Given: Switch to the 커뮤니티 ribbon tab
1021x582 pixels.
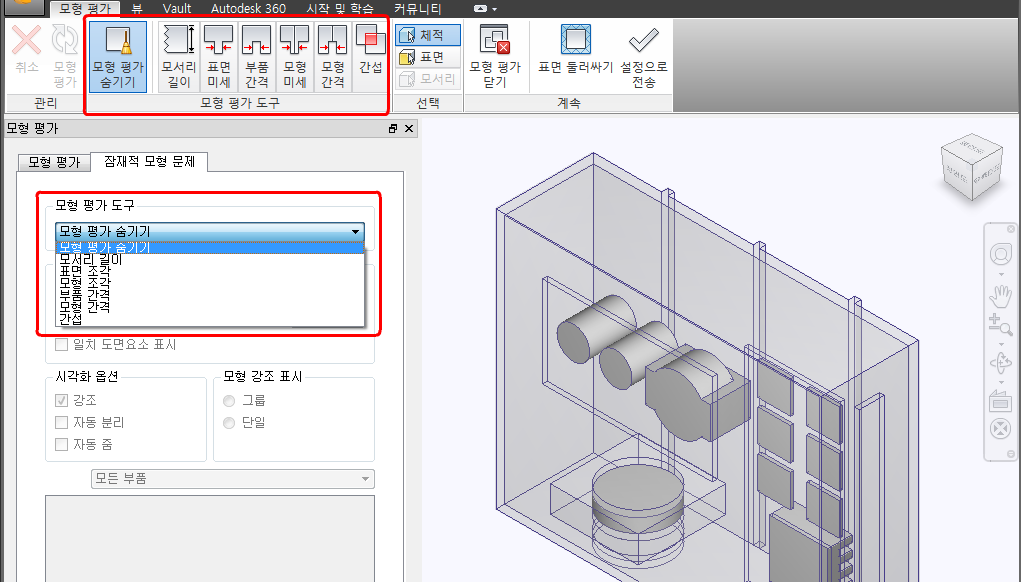Looking at the screenshot, I should pyautogui.click(x=417, y=8).
